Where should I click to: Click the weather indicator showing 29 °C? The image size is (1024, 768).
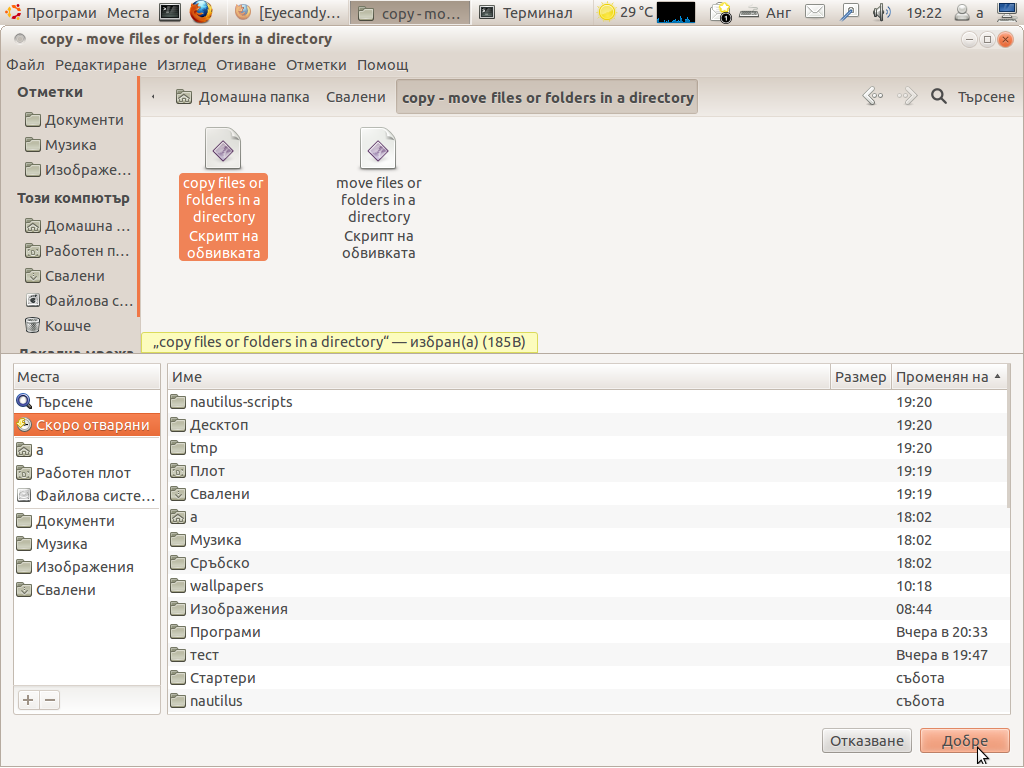pos(625,12)
